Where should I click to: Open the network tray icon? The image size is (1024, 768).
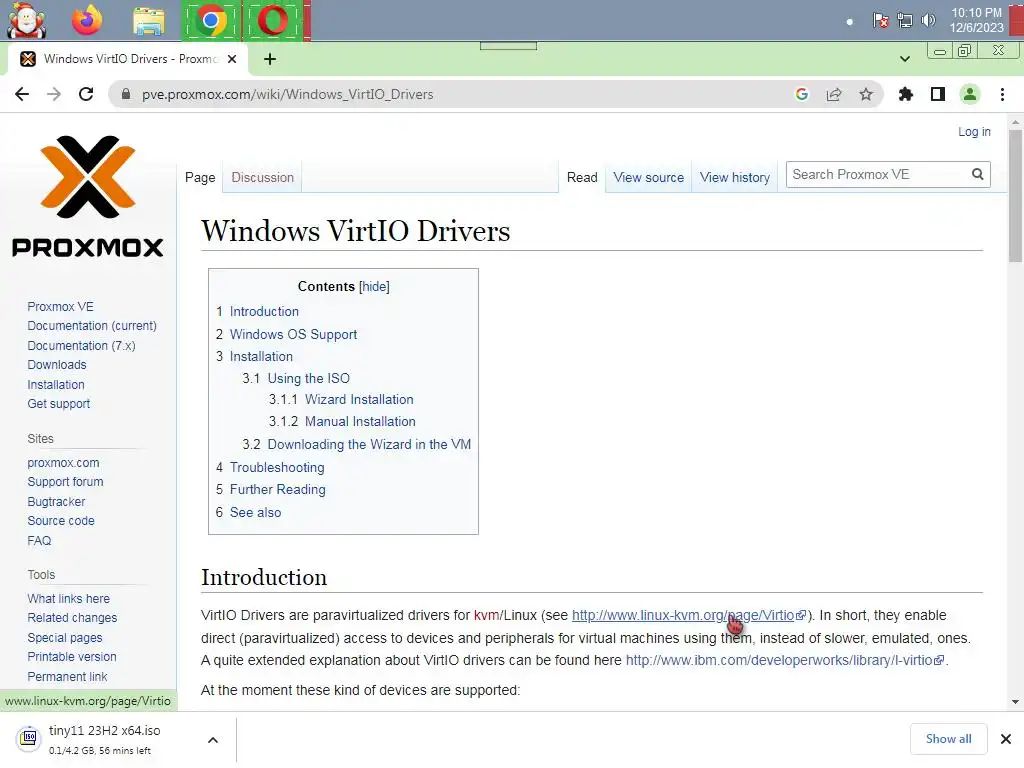(904, 20)
